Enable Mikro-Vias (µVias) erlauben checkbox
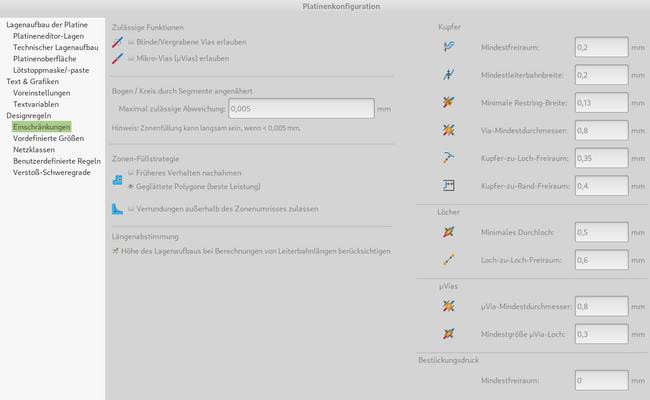This screenshot has width=650, height=400. 131,58
